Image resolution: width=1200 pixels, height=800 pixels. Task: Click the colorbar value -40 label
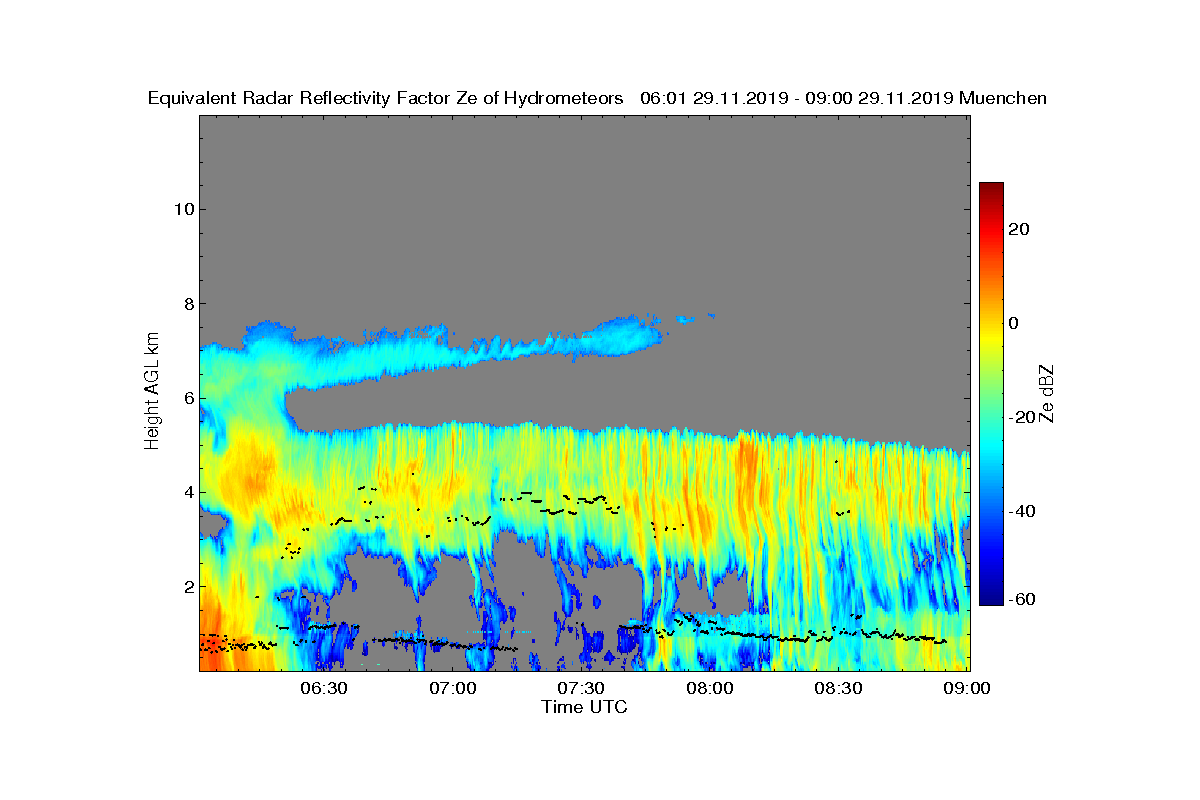click(x=1020, y=511)
